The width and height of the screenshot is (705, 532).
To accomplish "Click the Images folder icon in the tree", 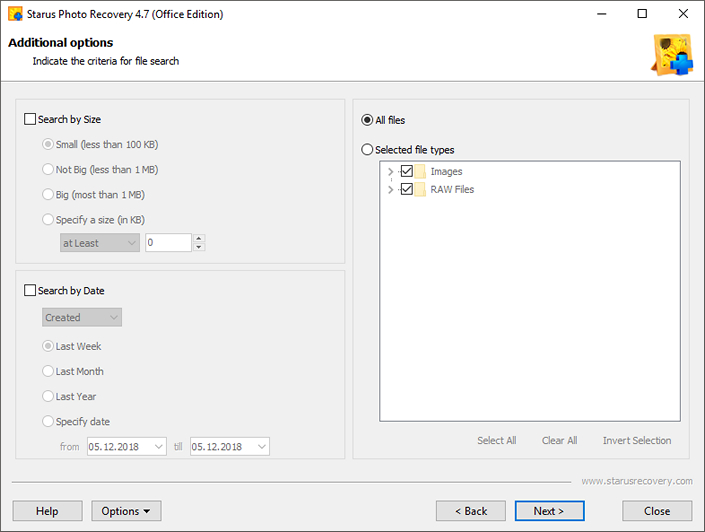I will [x=420, y=171].
